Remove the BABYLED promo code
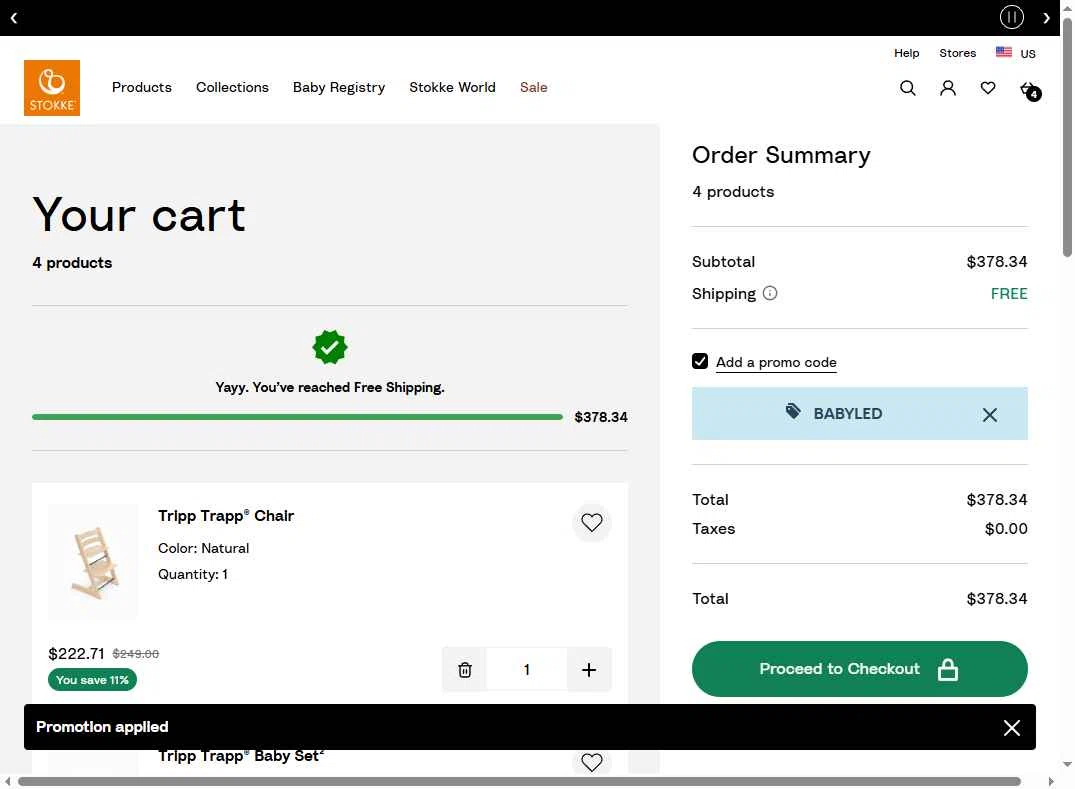Viewport: 1075px width, 789px height. (989, 415)
